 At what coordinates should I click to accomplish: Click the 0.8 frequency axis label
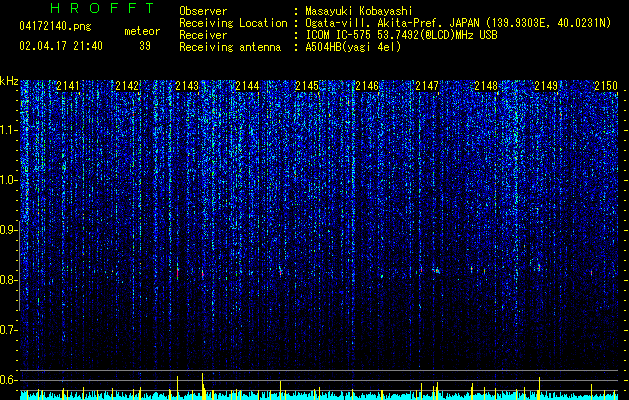(9, 280)
